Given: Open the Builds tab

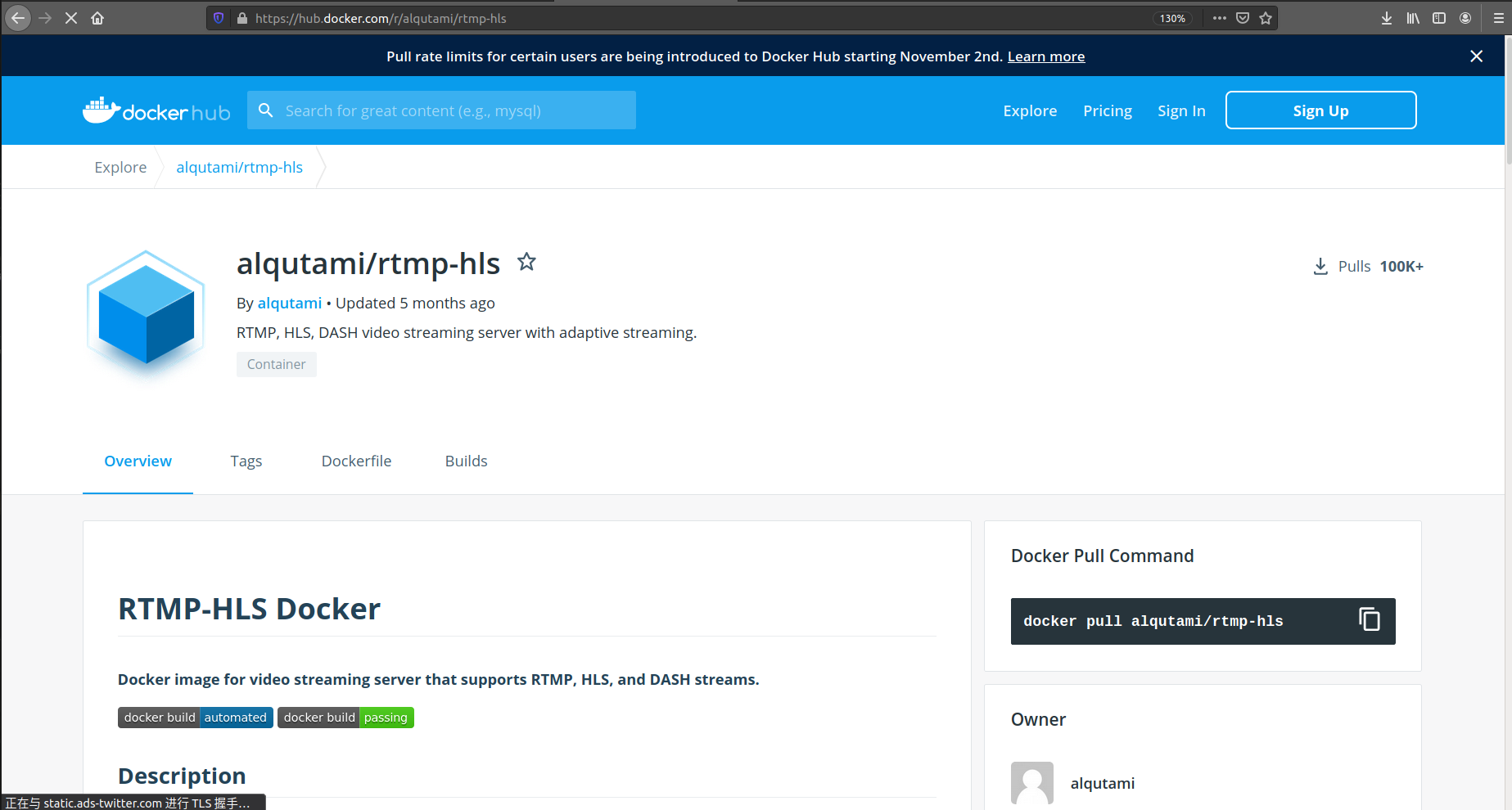Looking at the screenshot, I should (x=466, y=461).
